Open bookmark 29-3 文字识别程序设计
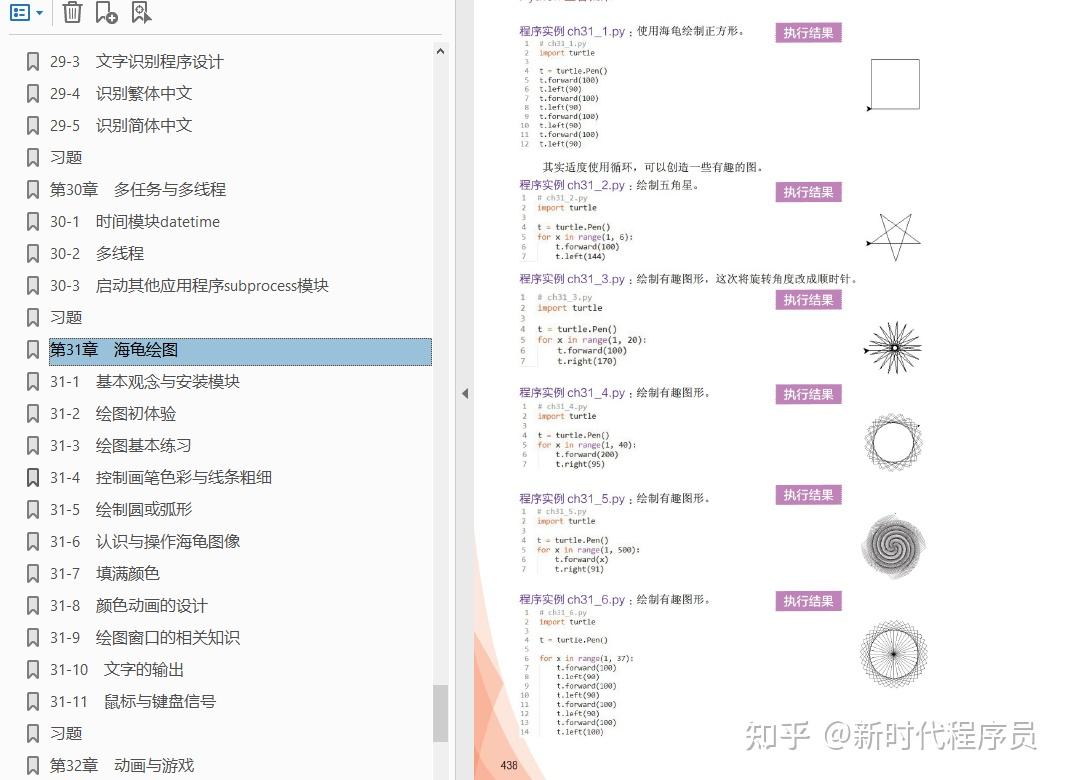This screenshot has height=780, width=1065. click(137, 62)
